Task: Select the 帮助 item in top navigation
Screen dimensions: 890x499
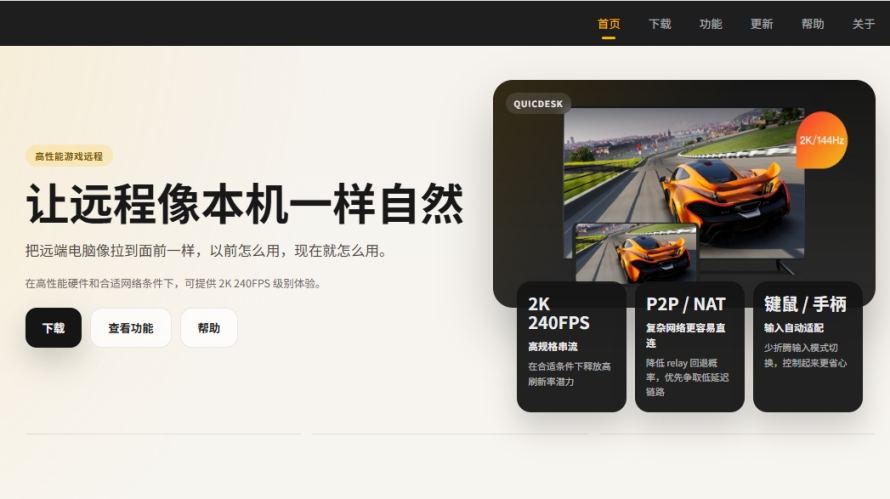Action: point(812,24)
